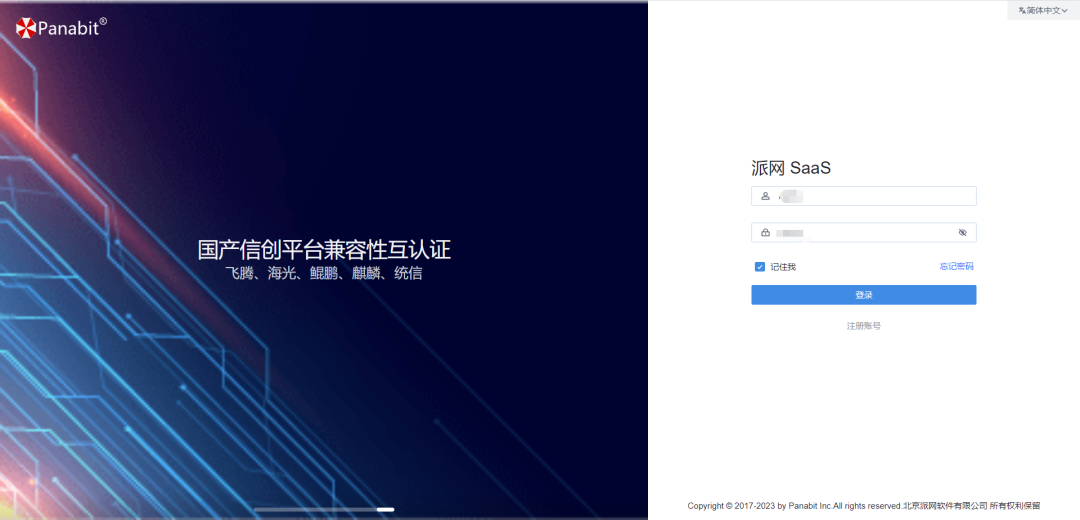This screenshot has height=520, width=1080.
Task: Select the first carousel slide indicator
Action: point(262,510)
